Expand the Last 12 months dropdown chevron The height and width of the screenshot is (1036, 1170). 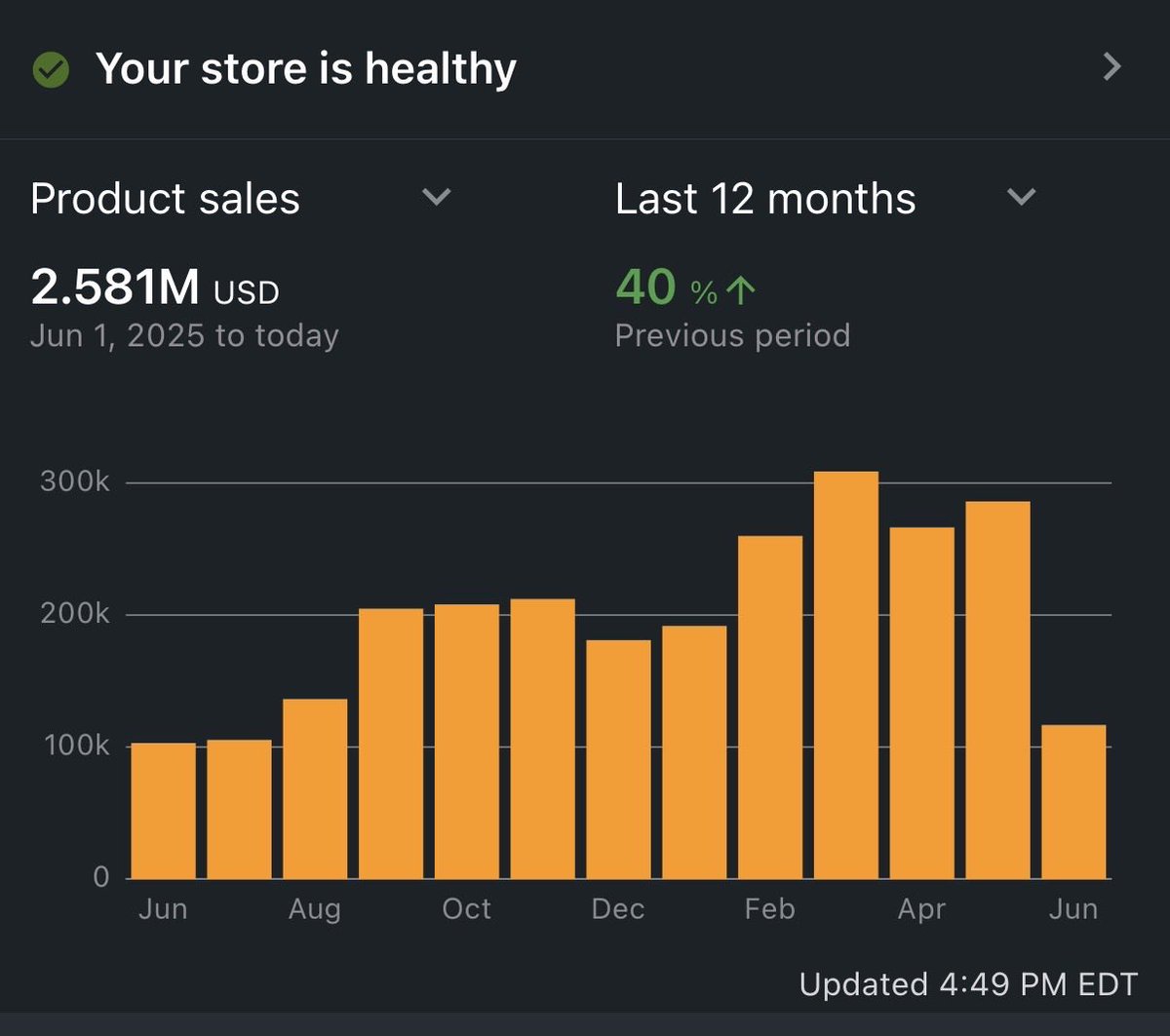point(1021,198)
